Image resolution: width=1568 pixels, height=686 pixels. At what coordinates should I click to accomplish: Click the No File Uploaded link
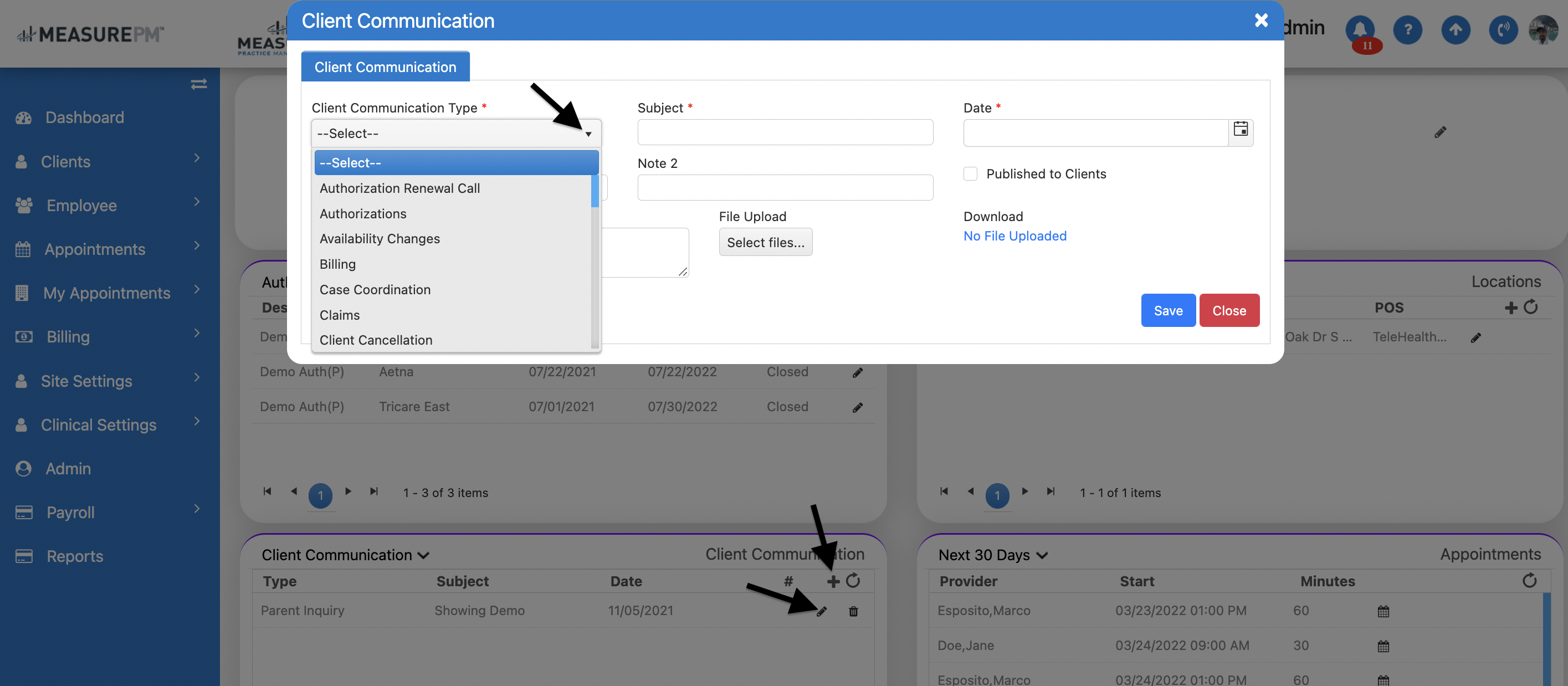click(x=1014, y=236)
